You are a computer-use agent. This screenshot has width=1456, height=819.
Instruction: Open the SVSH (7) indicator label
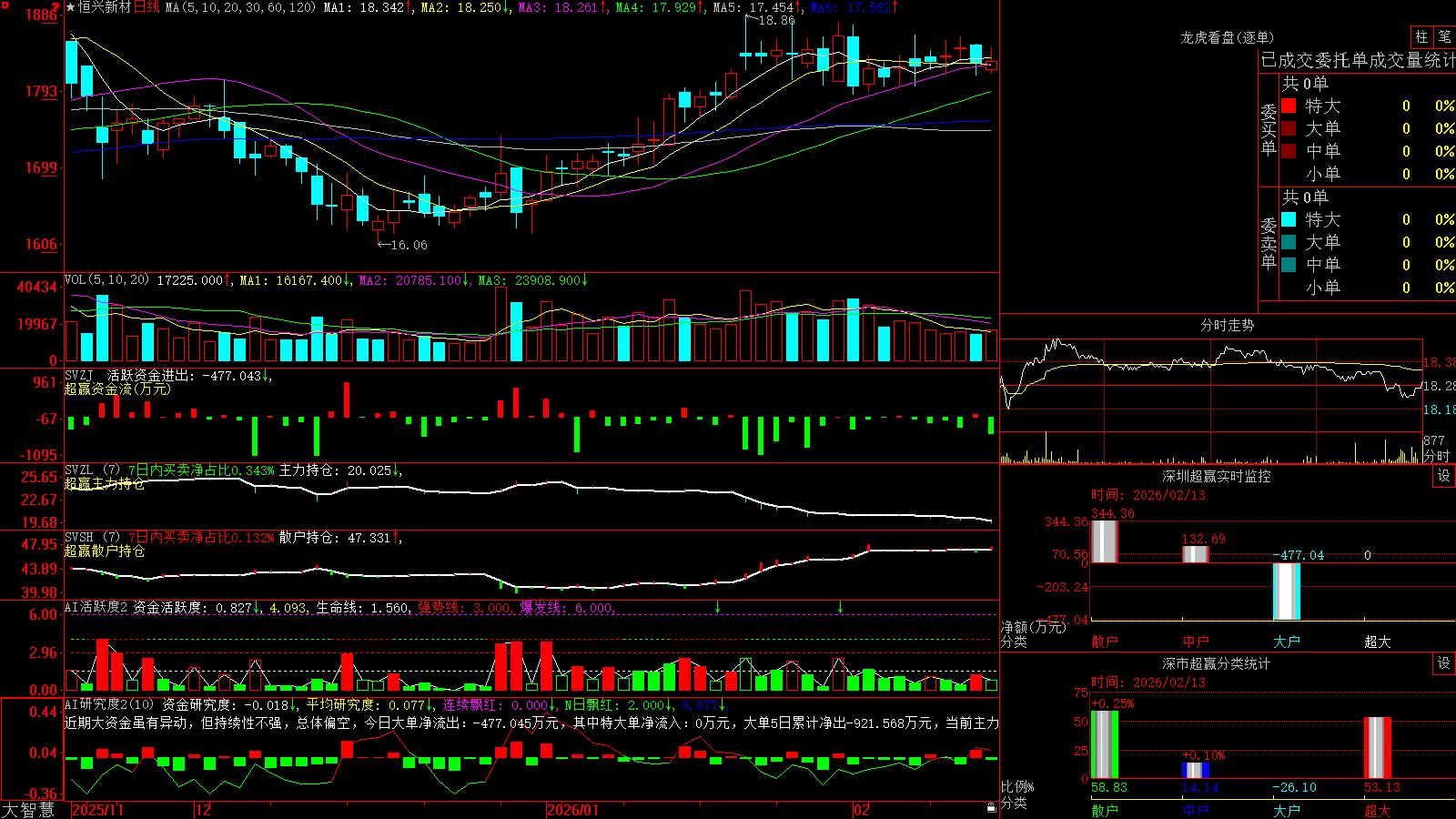(x=92, y=538)
